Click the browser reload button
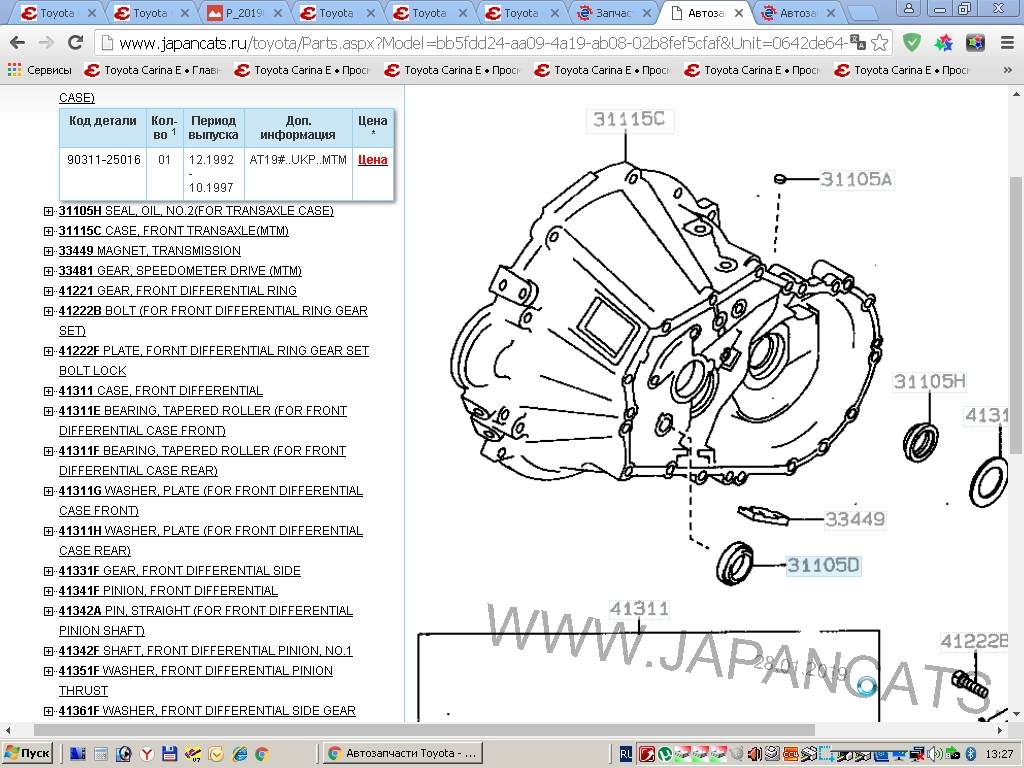Screen dimensions: 1024x768 tap(75, 43)
